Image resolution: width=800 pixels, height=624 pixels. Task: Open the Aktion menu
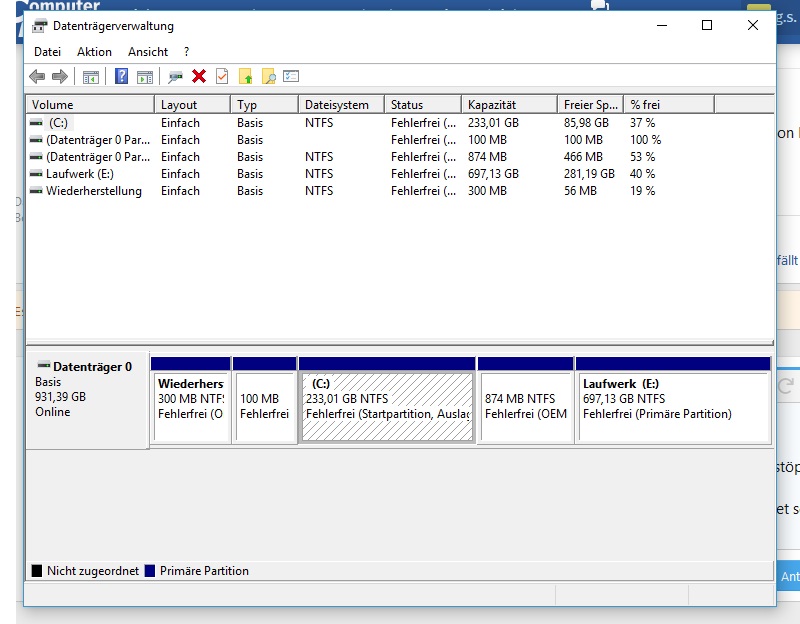pos(94,52)
